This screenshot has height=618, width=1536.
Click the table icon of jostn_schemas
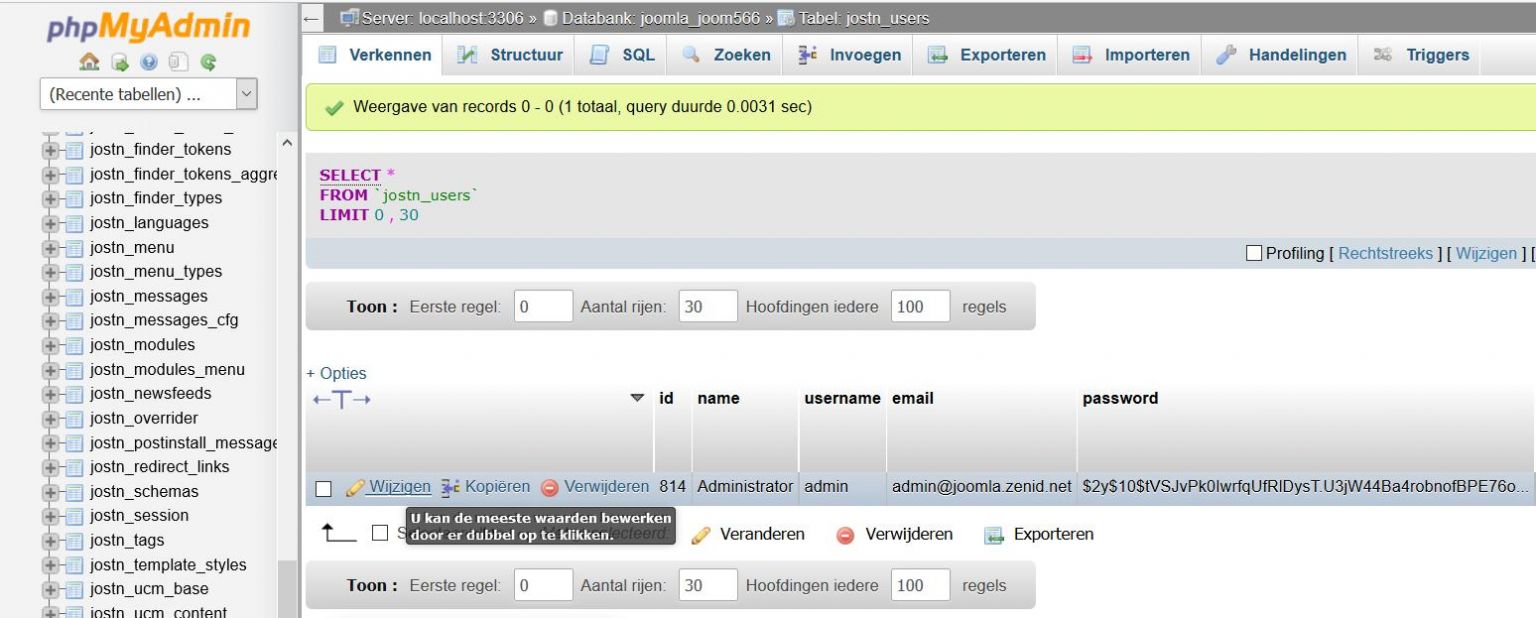[74, 491]
